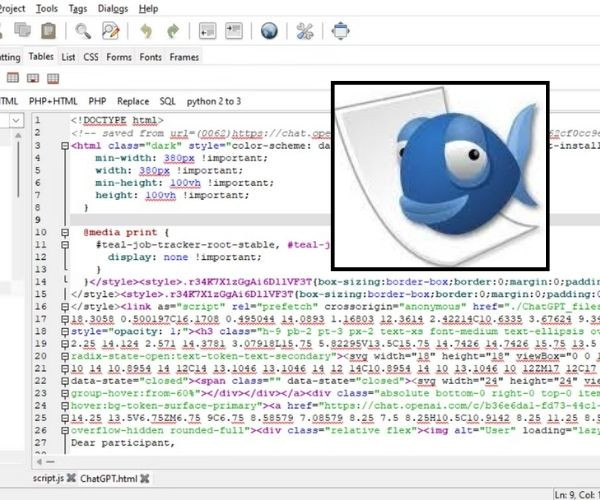Collapse the fold marker on line 16

65,306
